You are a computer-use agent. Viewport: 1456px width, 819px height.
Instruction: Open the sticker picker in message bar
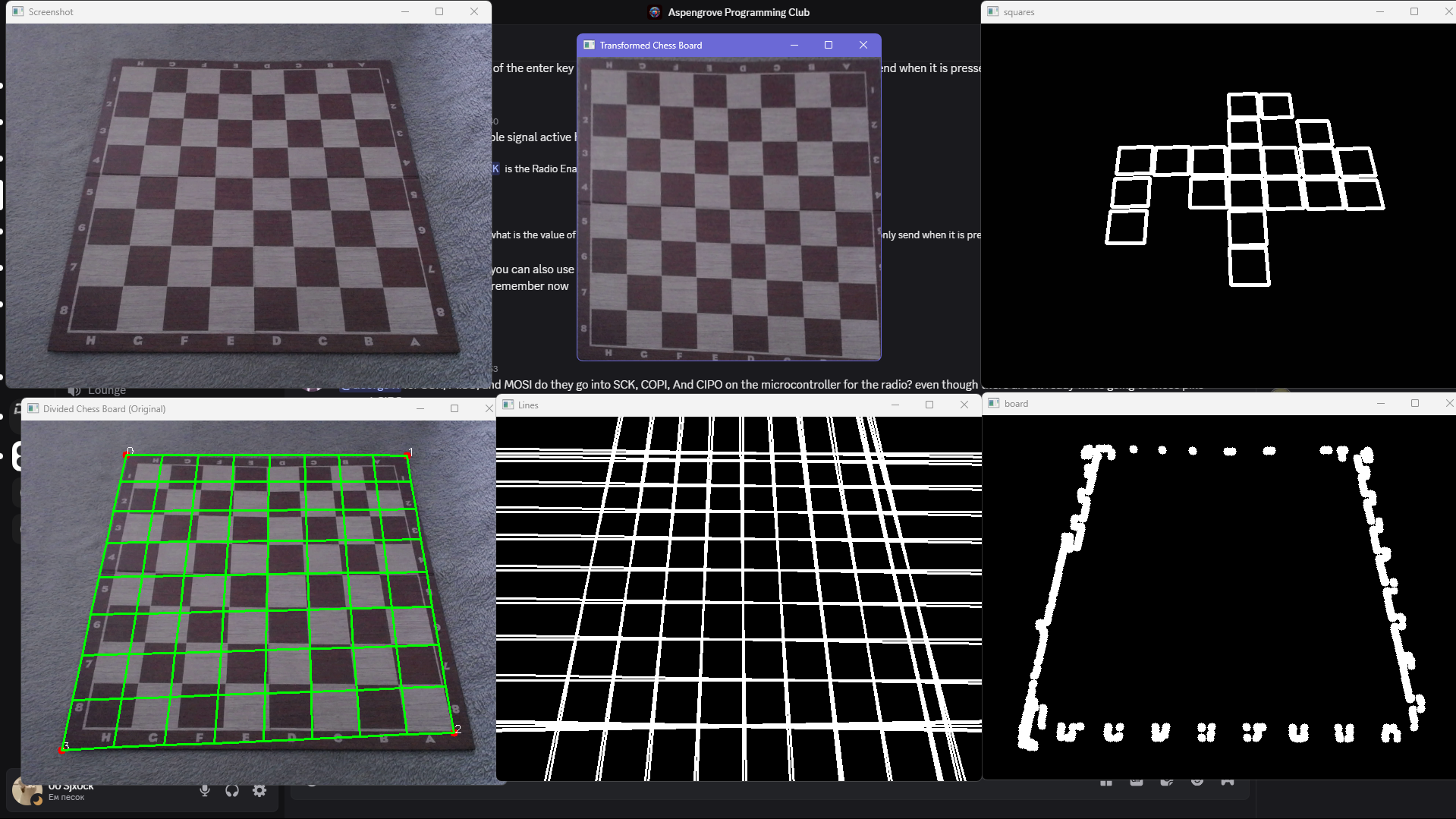tap(1166, 782)
